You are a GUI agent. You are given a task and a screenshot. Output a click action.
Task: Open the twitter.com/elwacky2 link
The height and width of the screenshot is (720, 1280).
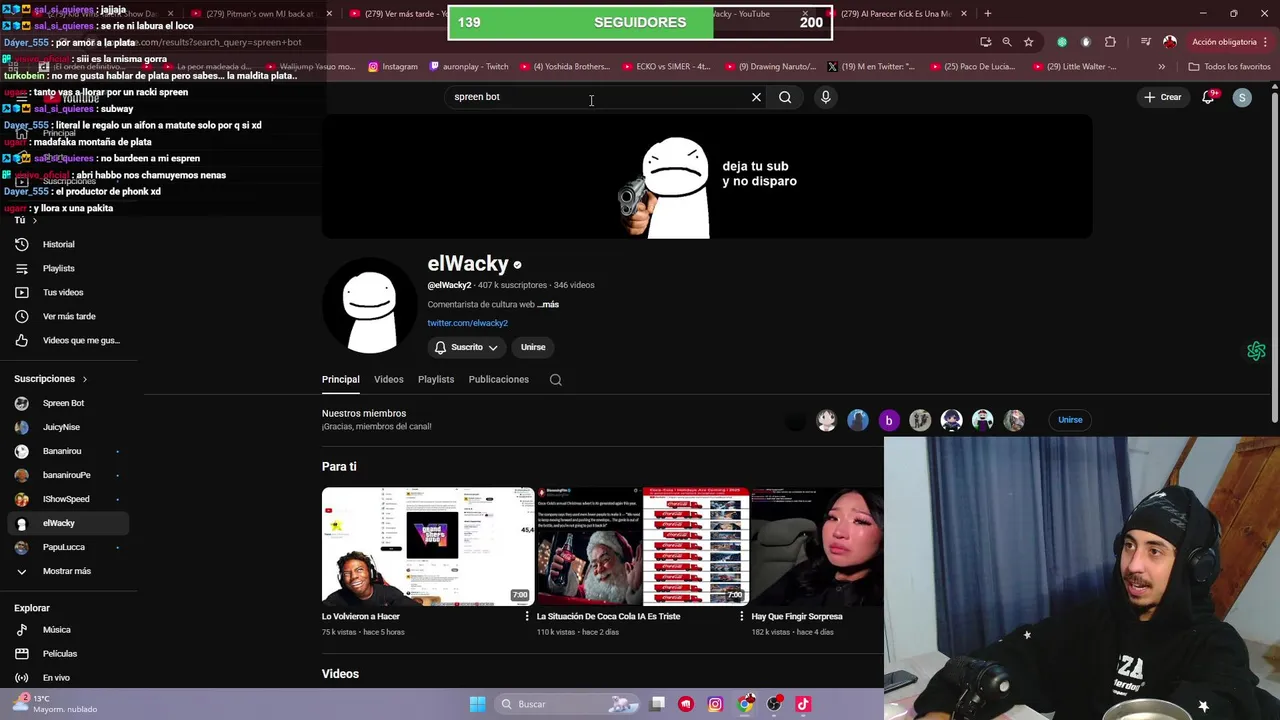tap(467, 323)
